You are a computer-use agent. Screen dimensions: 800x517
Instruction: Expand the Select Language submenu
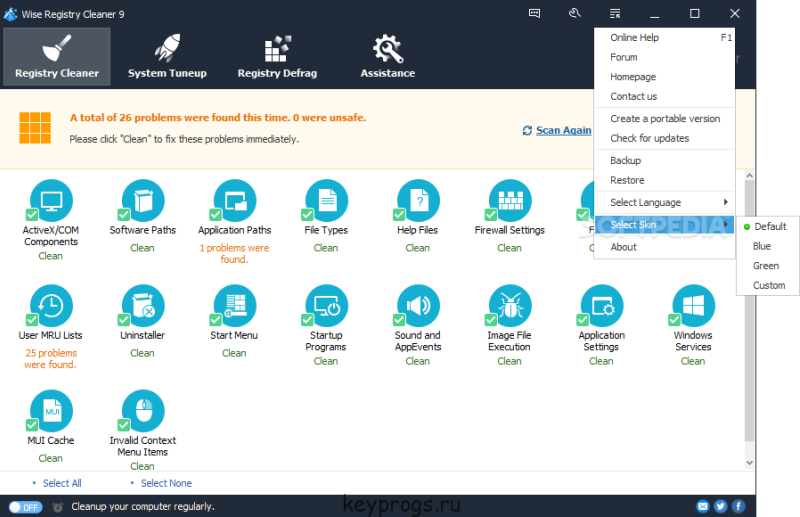click(664, 202)
